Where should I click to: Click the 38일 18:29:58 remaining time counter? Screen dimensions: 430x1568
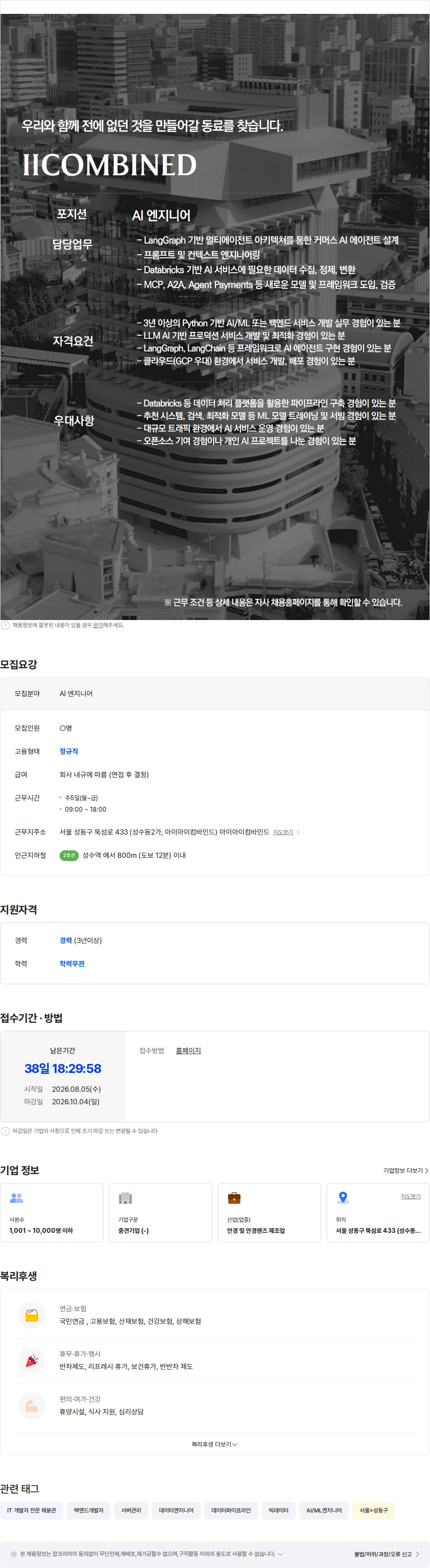point(63,1068)
